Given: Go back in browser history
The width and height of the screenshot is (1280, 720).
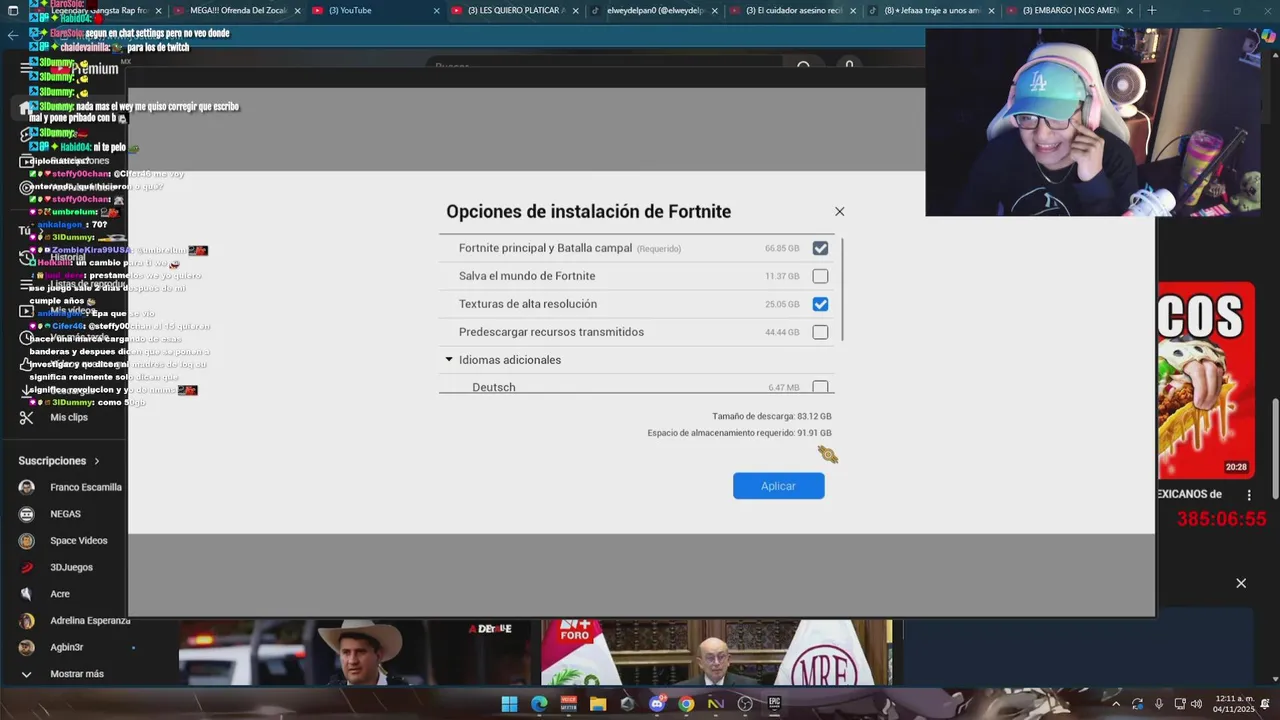Looking at the screenshot, I should pos(13,35).
